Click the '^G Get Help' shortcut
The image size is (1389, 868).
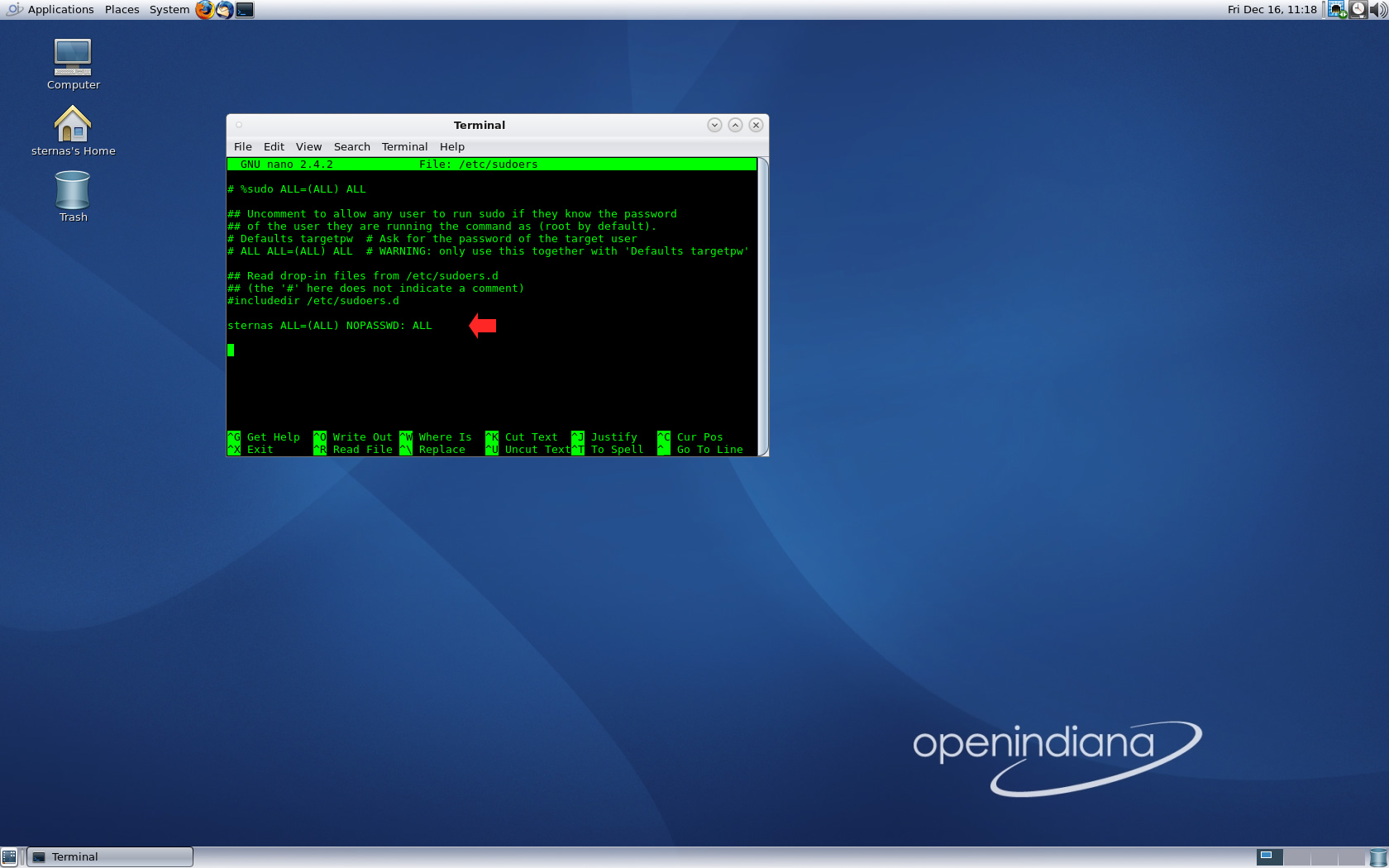tap(264, 437)
